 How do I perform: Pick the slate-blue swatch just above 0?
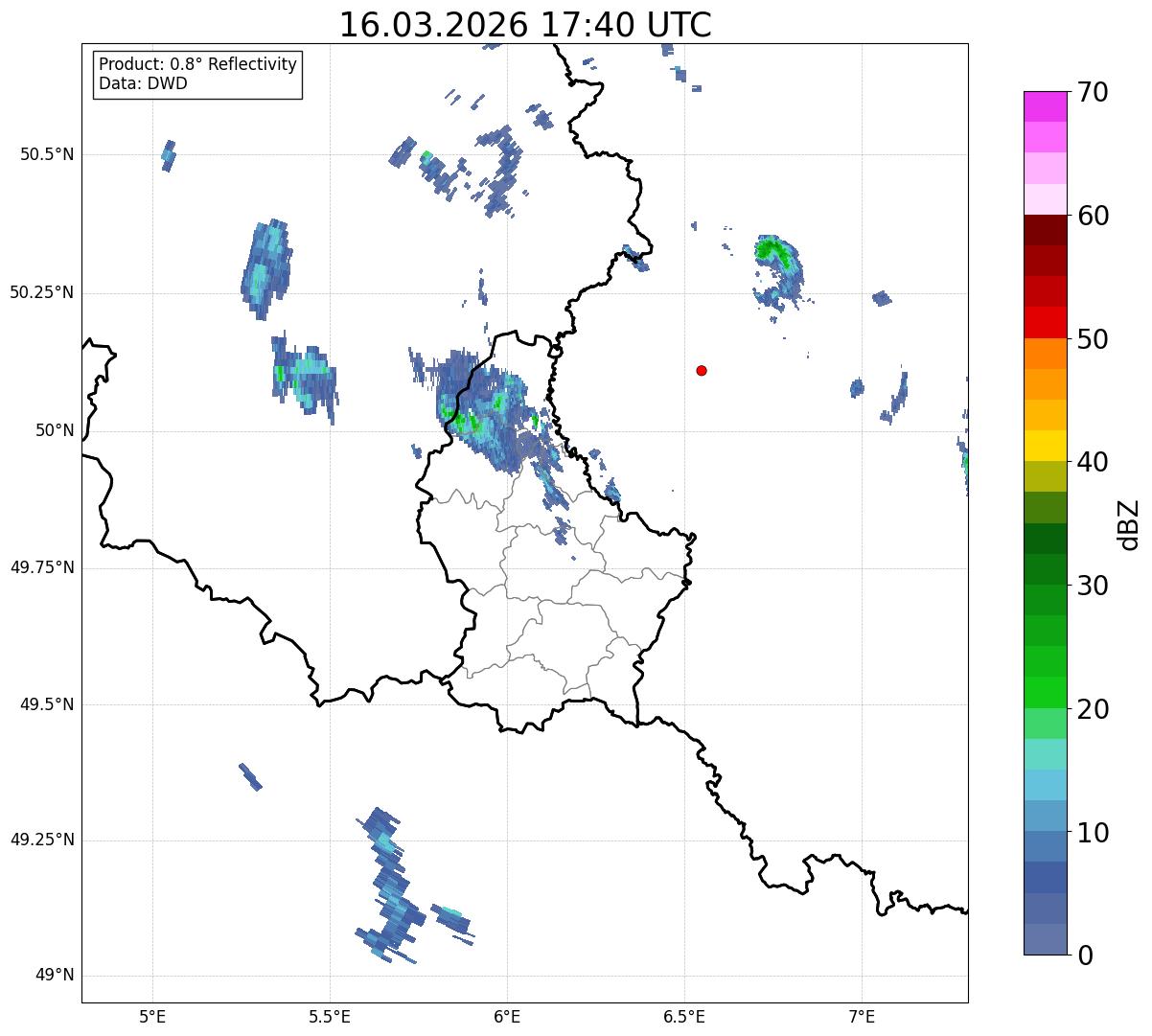tap(1045, 939)
